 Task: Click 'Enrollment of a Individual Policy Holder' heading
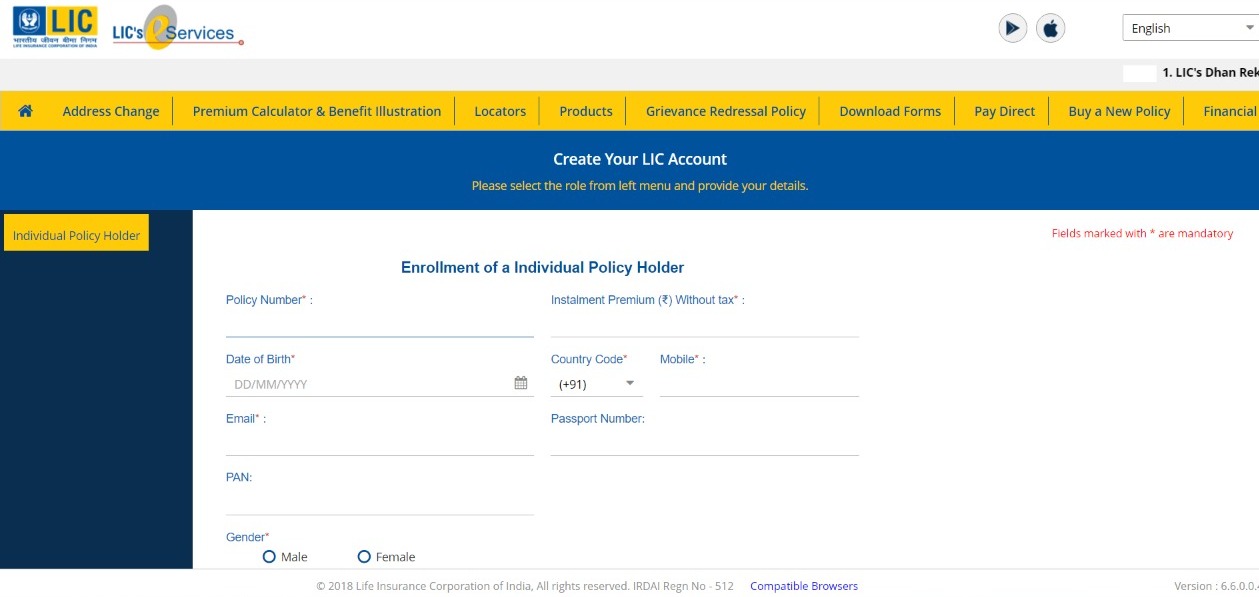542,267
